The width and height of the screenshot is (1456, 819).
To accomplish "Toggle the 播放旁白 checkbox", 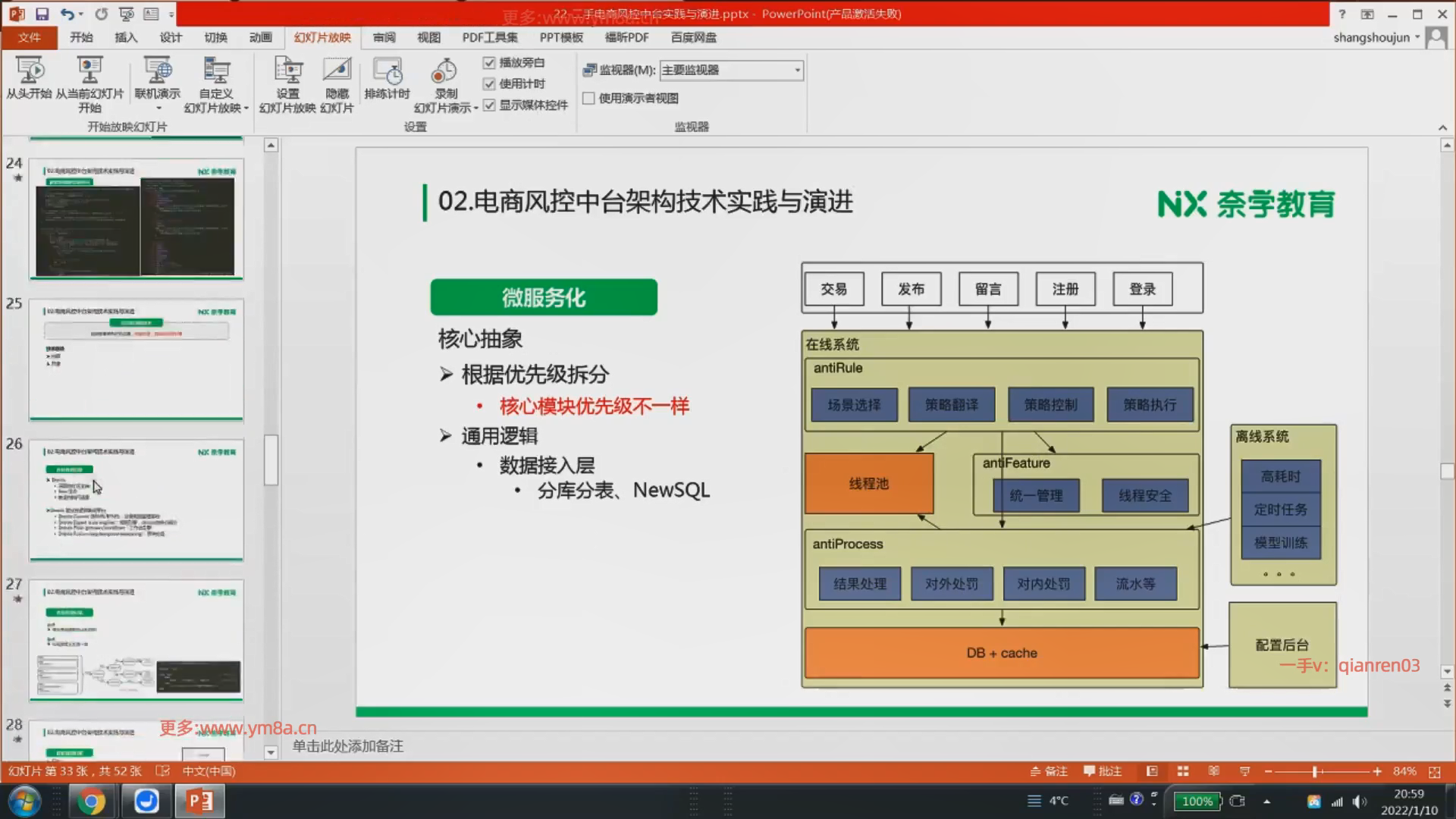I will [x=489, y=62].
